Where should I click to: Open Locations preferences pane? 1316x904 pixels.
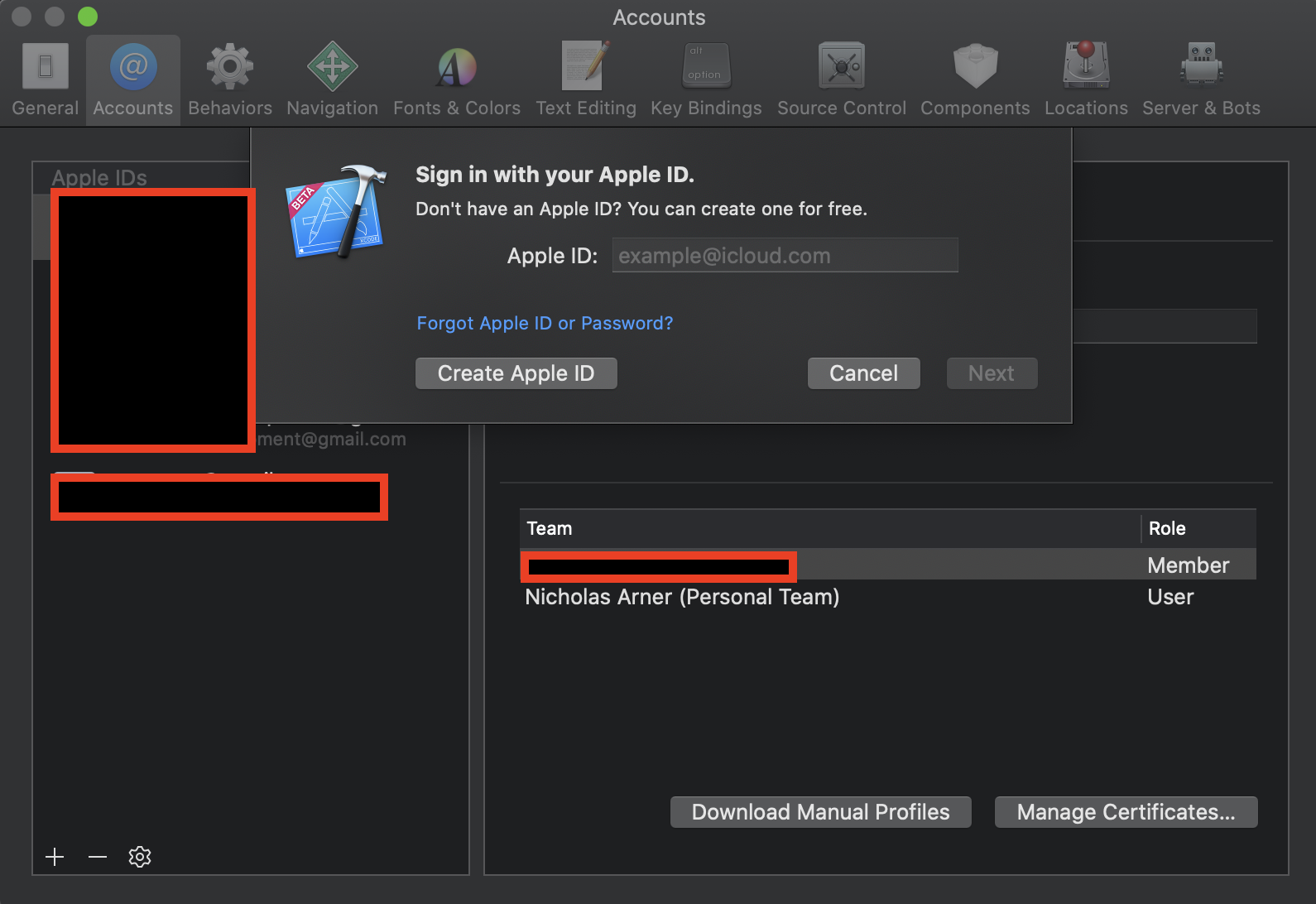[x=1086, y=80]
